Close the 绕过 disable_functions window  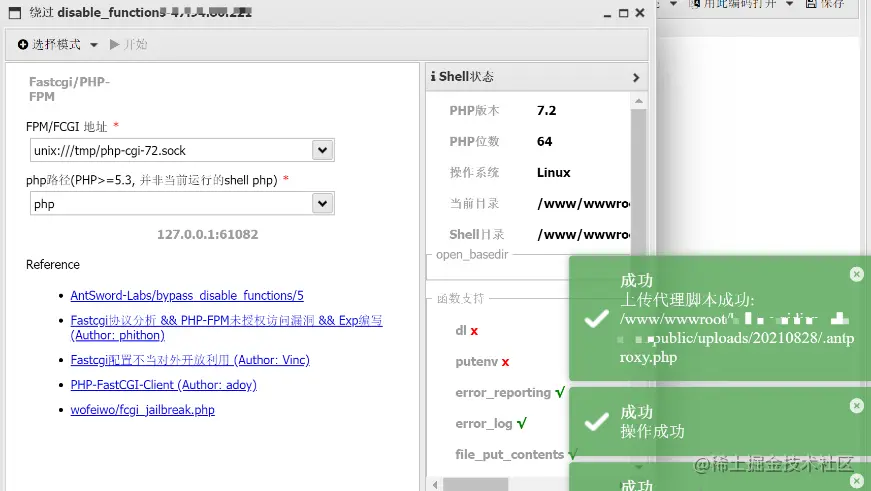click(640, 13)
